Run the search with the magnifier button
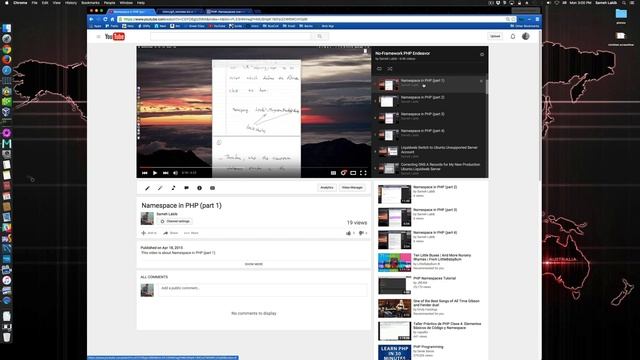 (320, 36)
